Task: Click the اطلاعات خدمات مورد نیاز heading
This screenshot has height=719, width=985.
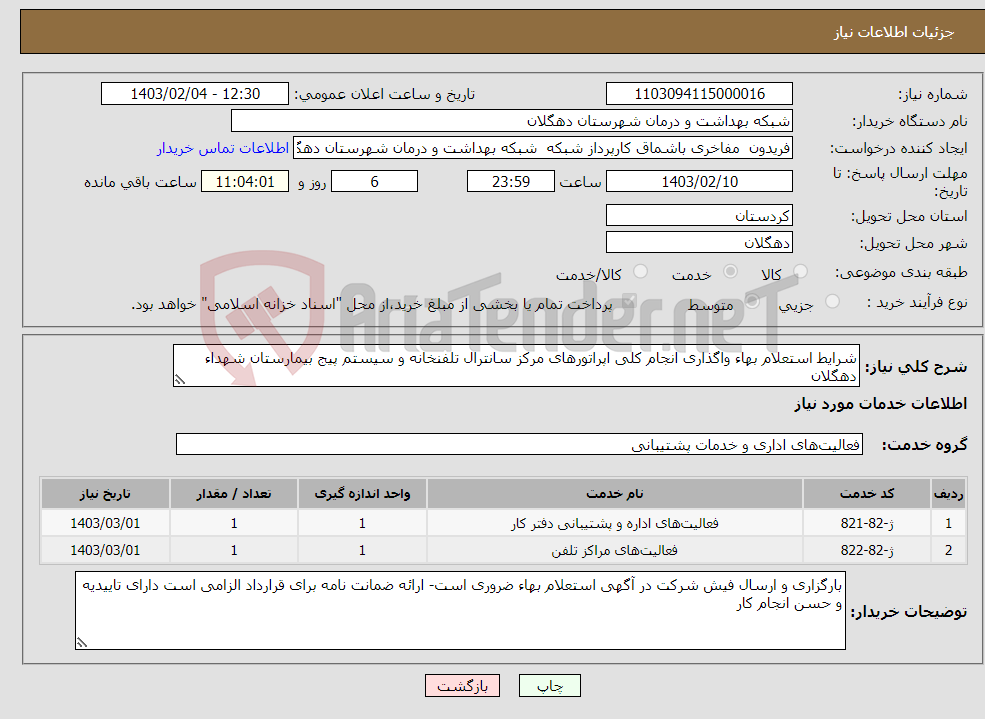Action: click(x=881, y=404)
